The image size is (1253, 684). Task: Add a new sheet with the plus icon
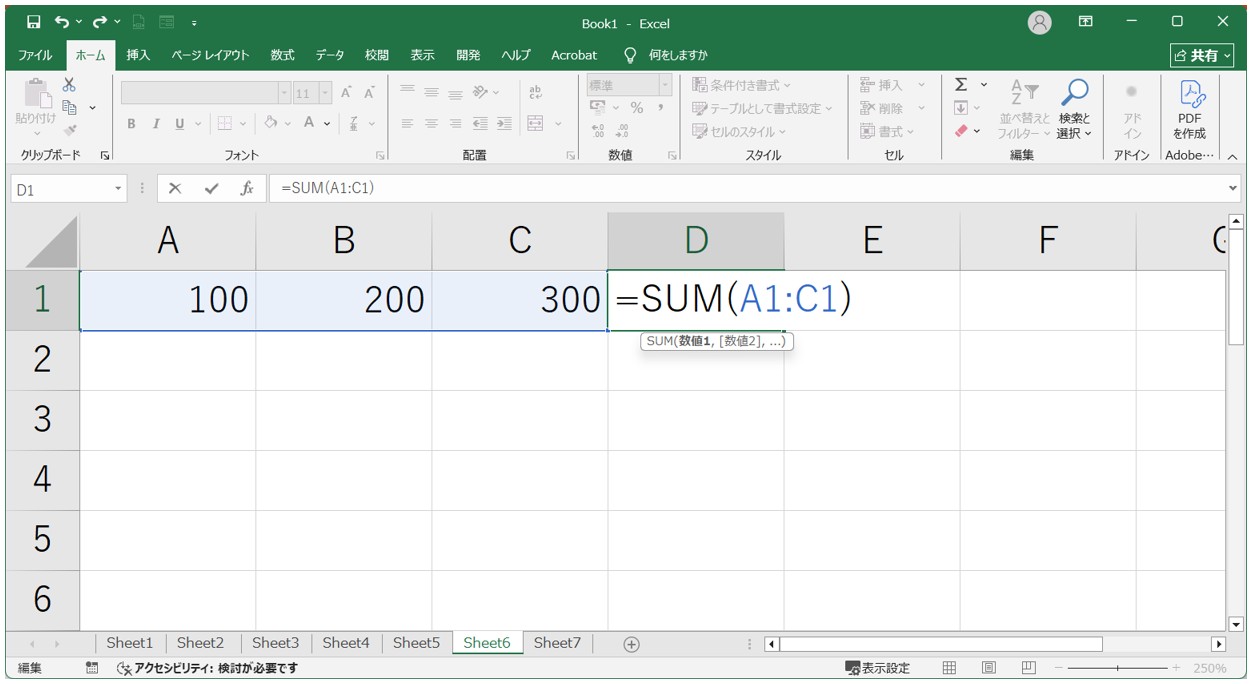coord(631,644)
